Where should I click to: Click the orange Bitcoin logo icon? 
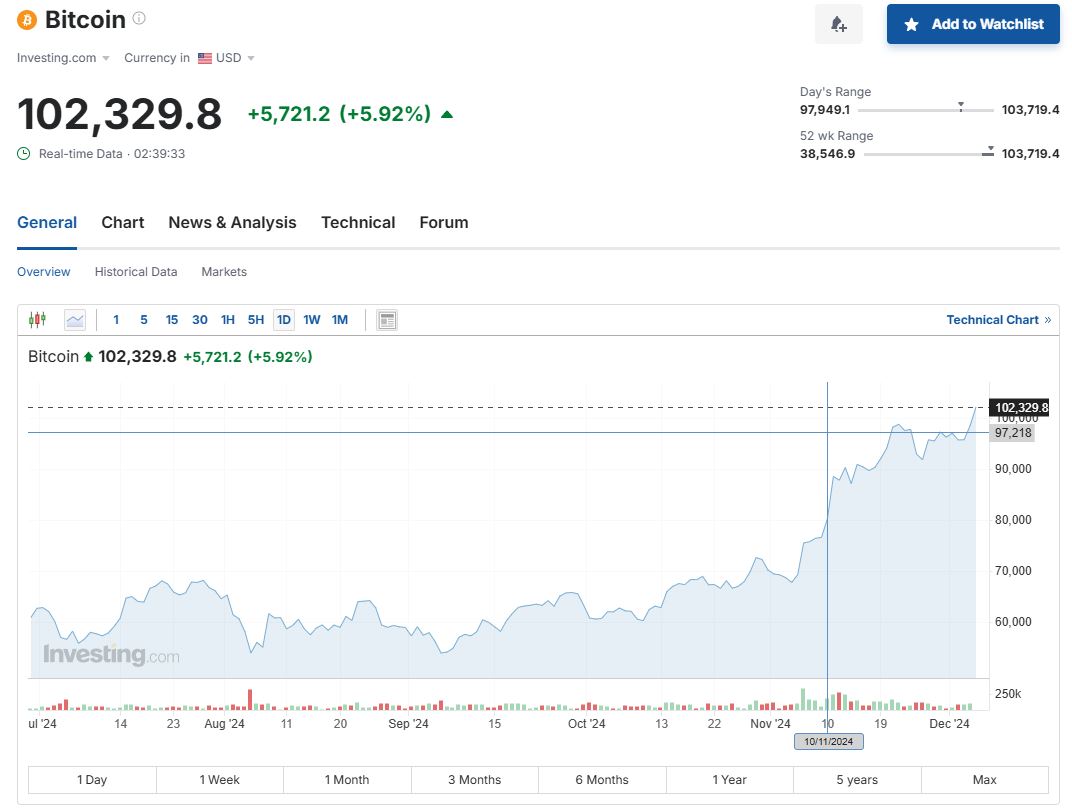click(x=27, y=20)
